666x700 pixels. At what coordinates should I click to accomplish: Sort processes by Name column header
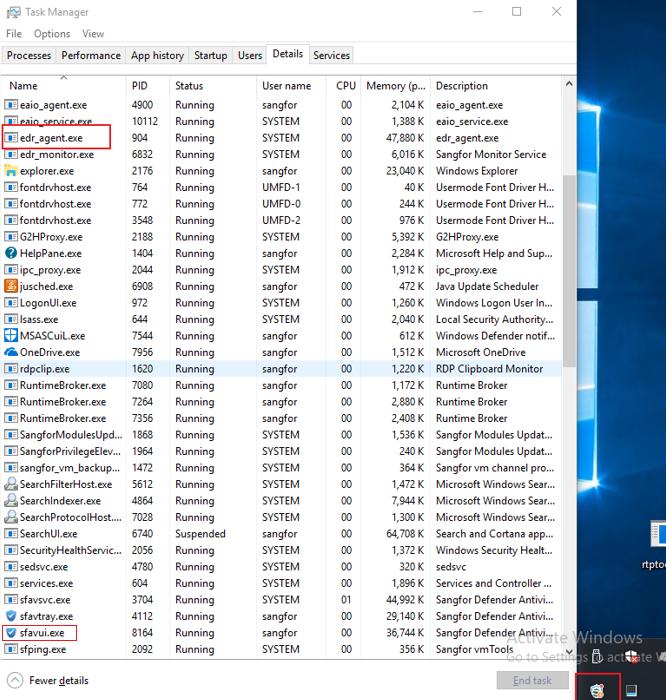pos(24,86)
